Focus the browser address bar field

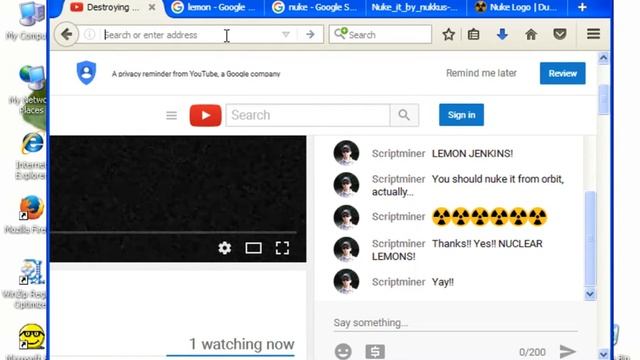191,35
